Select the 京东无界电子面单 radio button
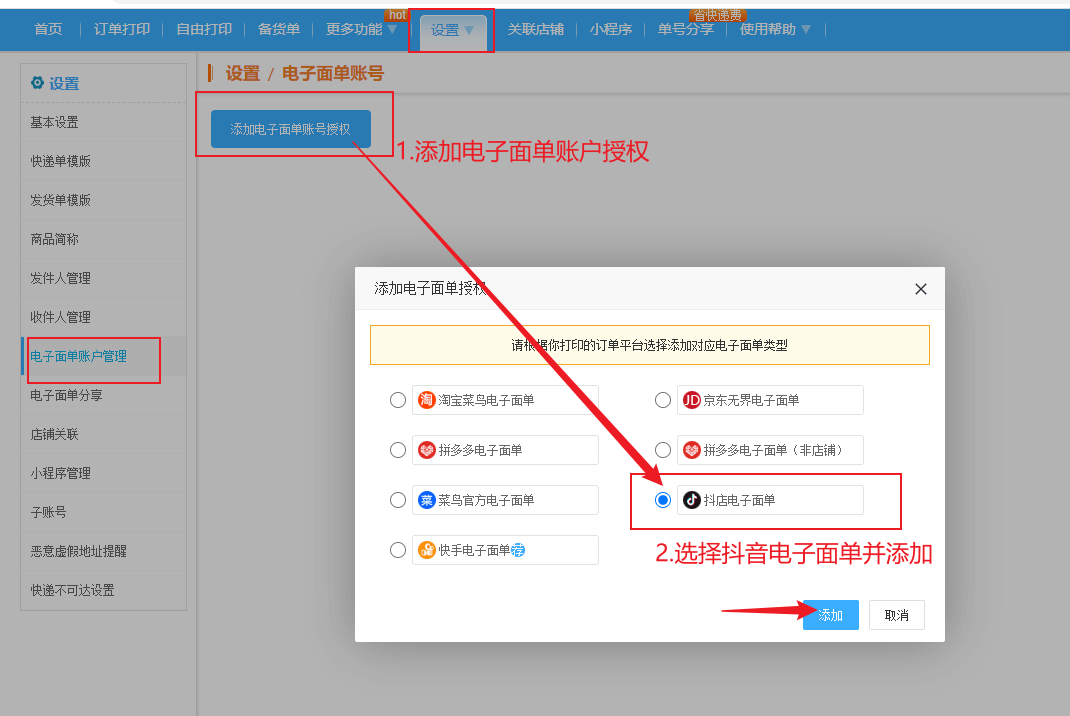The height and width of the screenshot is (716, 1070). coord(663,400)
